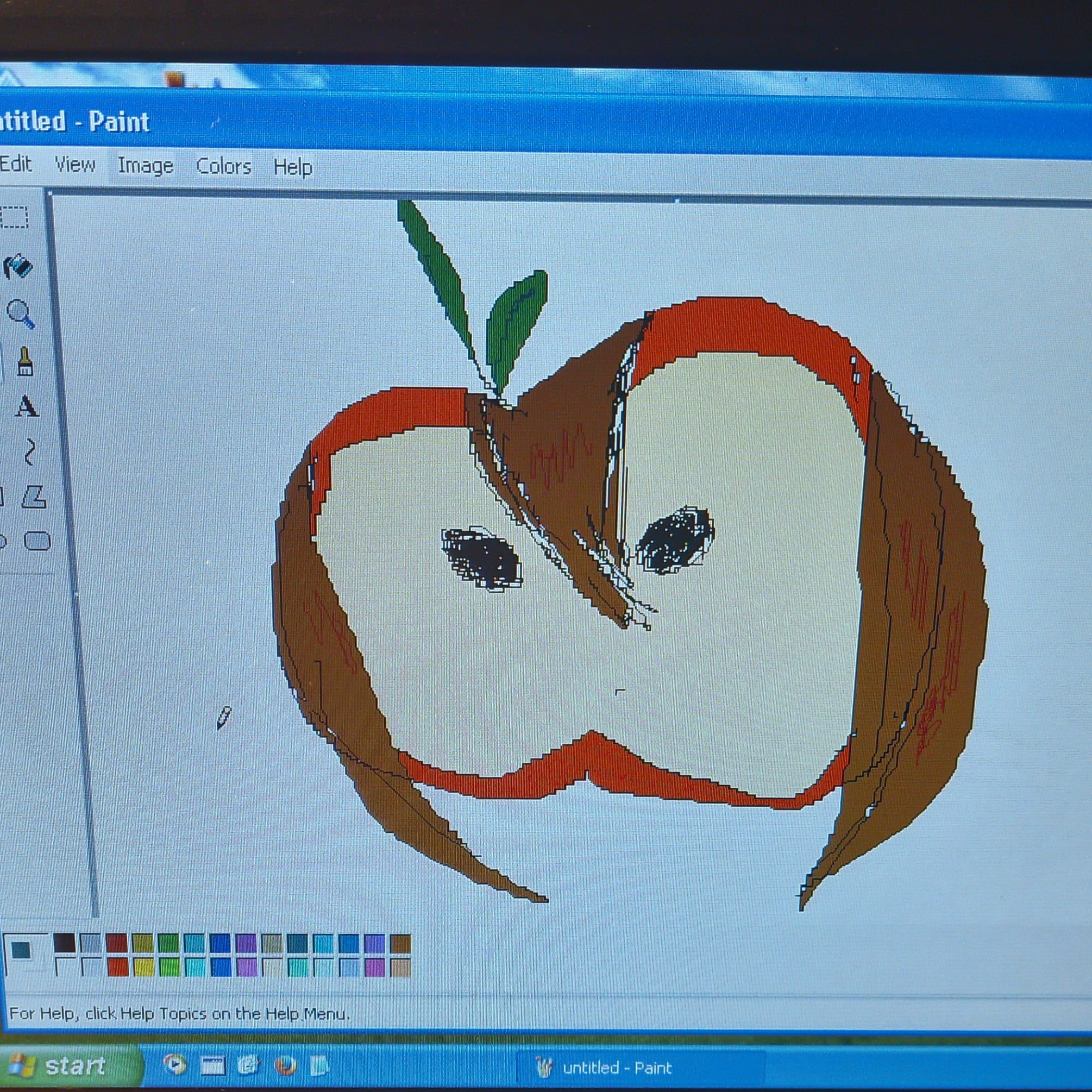Choose the dark green palette swatch
Viewport: 1092px width, 1092px height.
pos(168,943)
